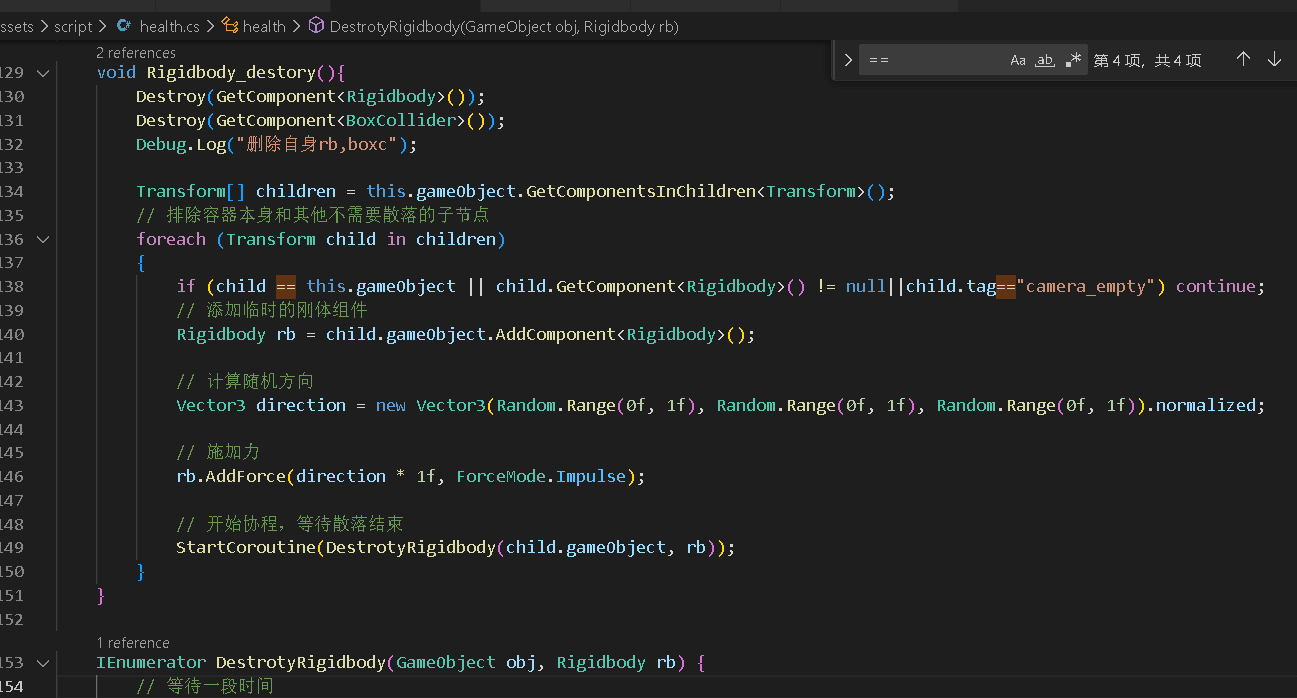Click the continue keyword

1215,286
